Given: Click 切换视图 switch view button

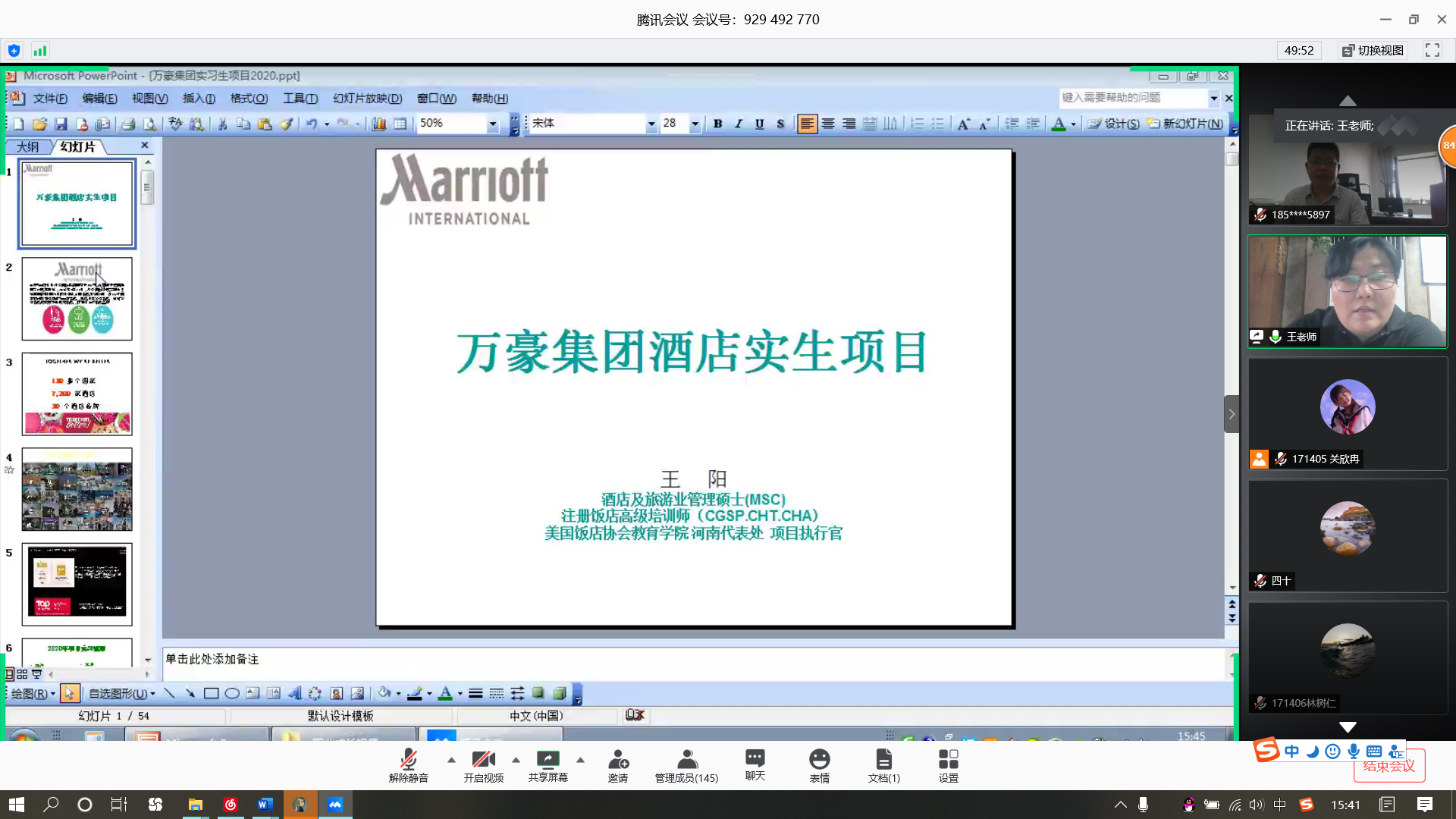Looking at the screenshot, I should (1373, 50).
